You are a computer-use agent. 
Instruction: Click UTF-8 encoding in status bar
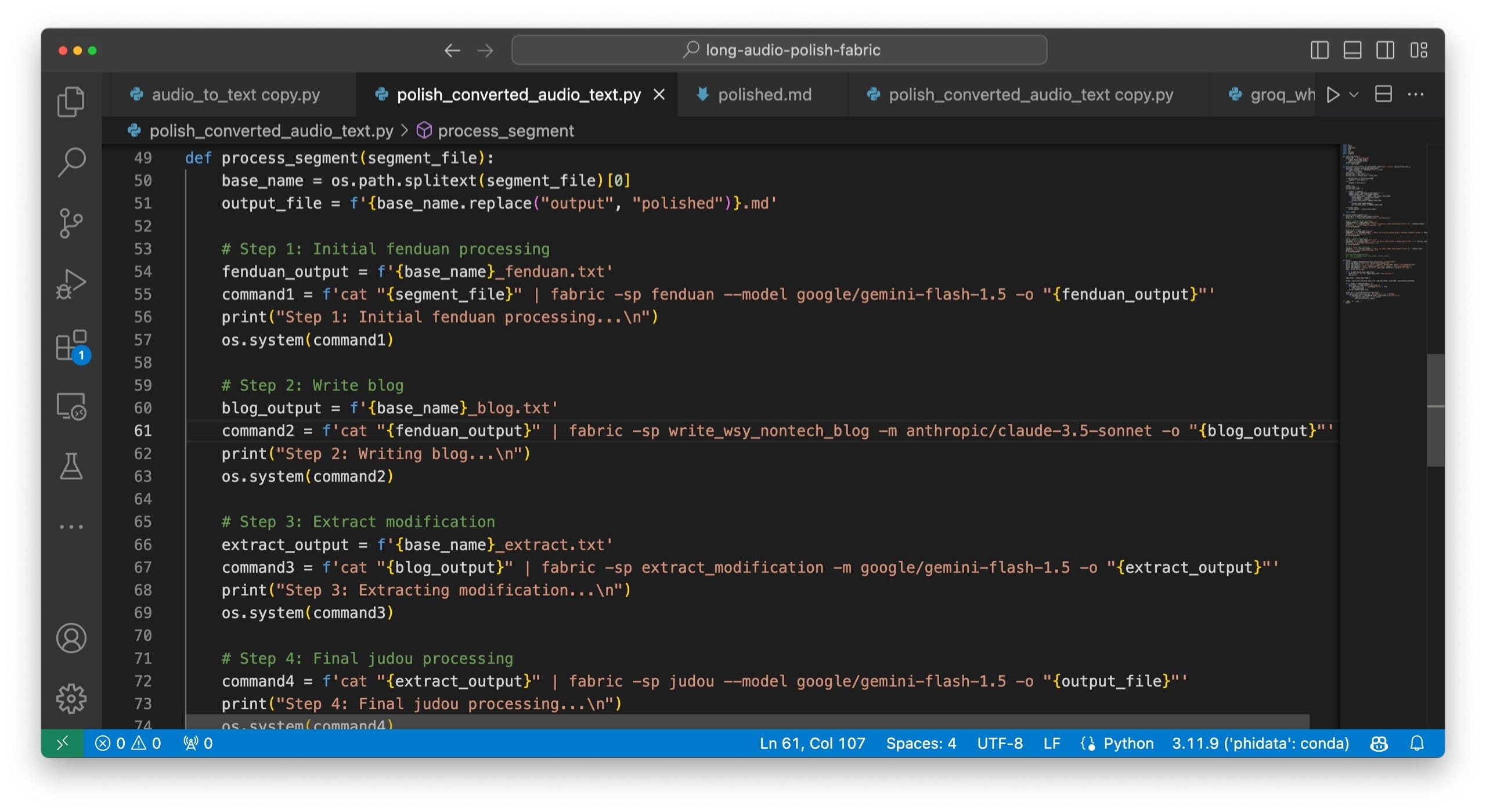coord(1000,744)
